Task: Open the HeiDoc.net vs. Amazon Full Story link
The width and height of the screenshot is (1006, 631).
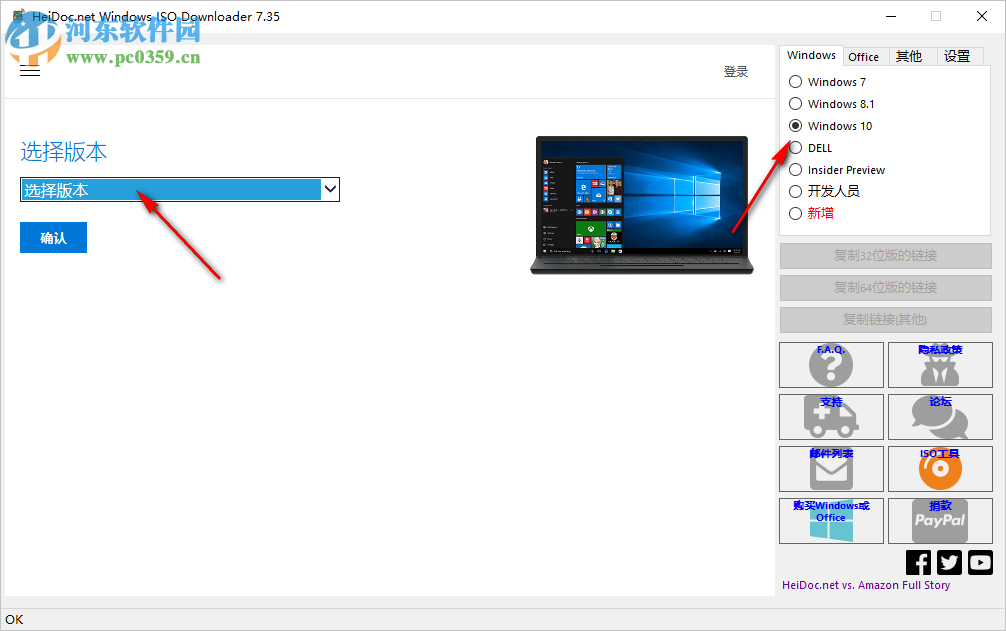Action: (x=866, y=584)
